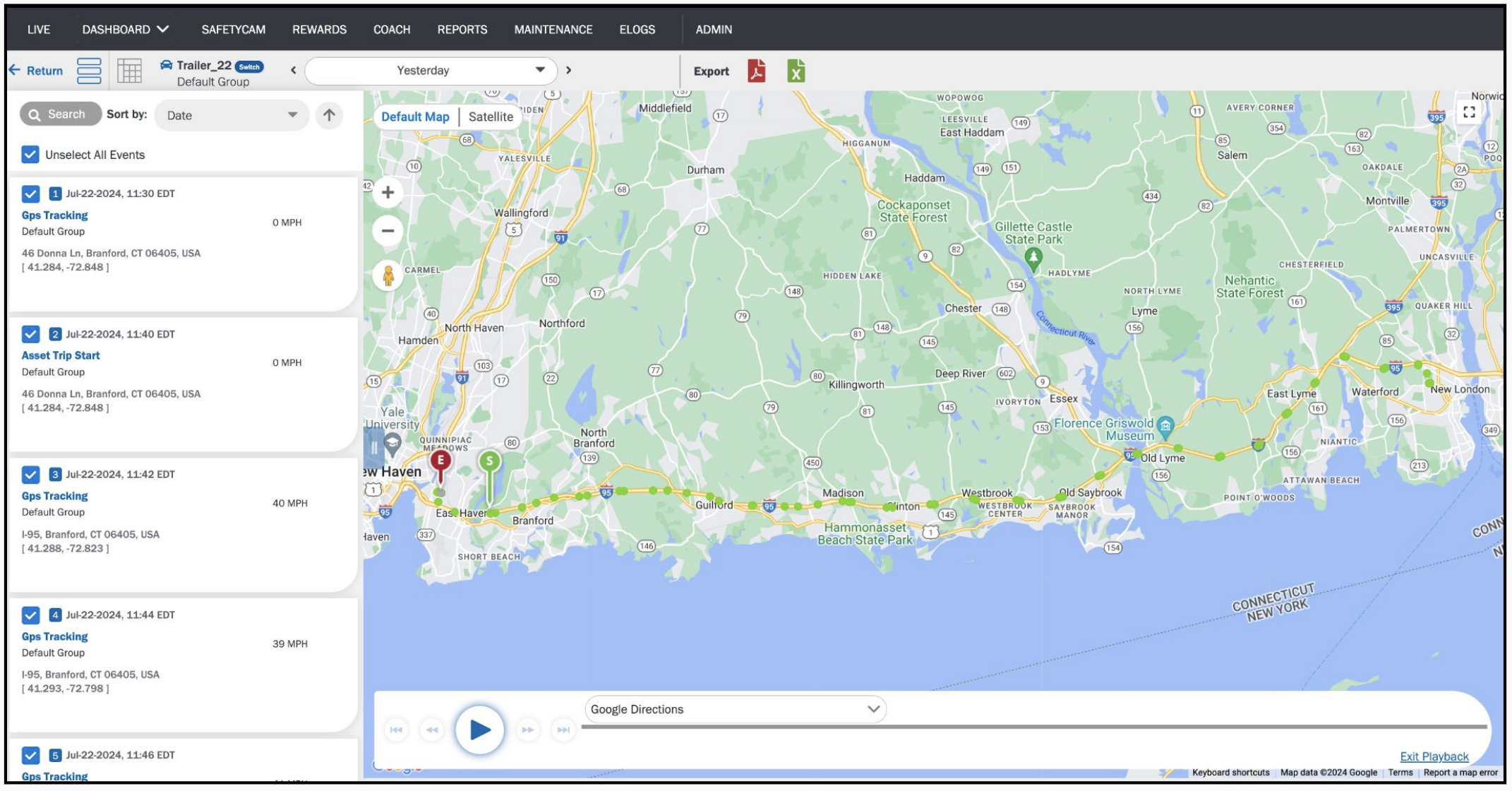1512x791 pixels.
Task: Switch to the Satellite map view
Action: (491, 117)
